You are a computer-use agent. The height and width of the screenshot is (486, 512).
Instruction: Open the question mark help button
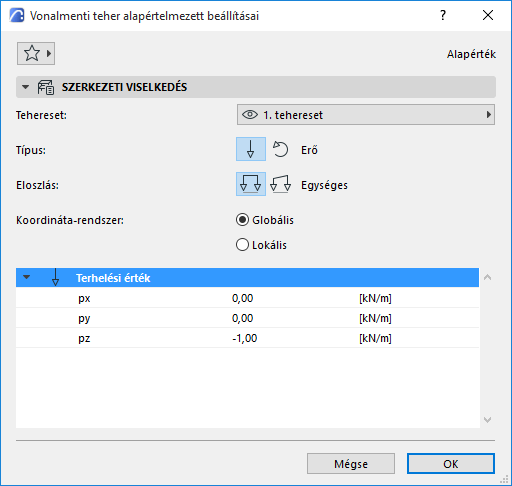tap(443, 15)
